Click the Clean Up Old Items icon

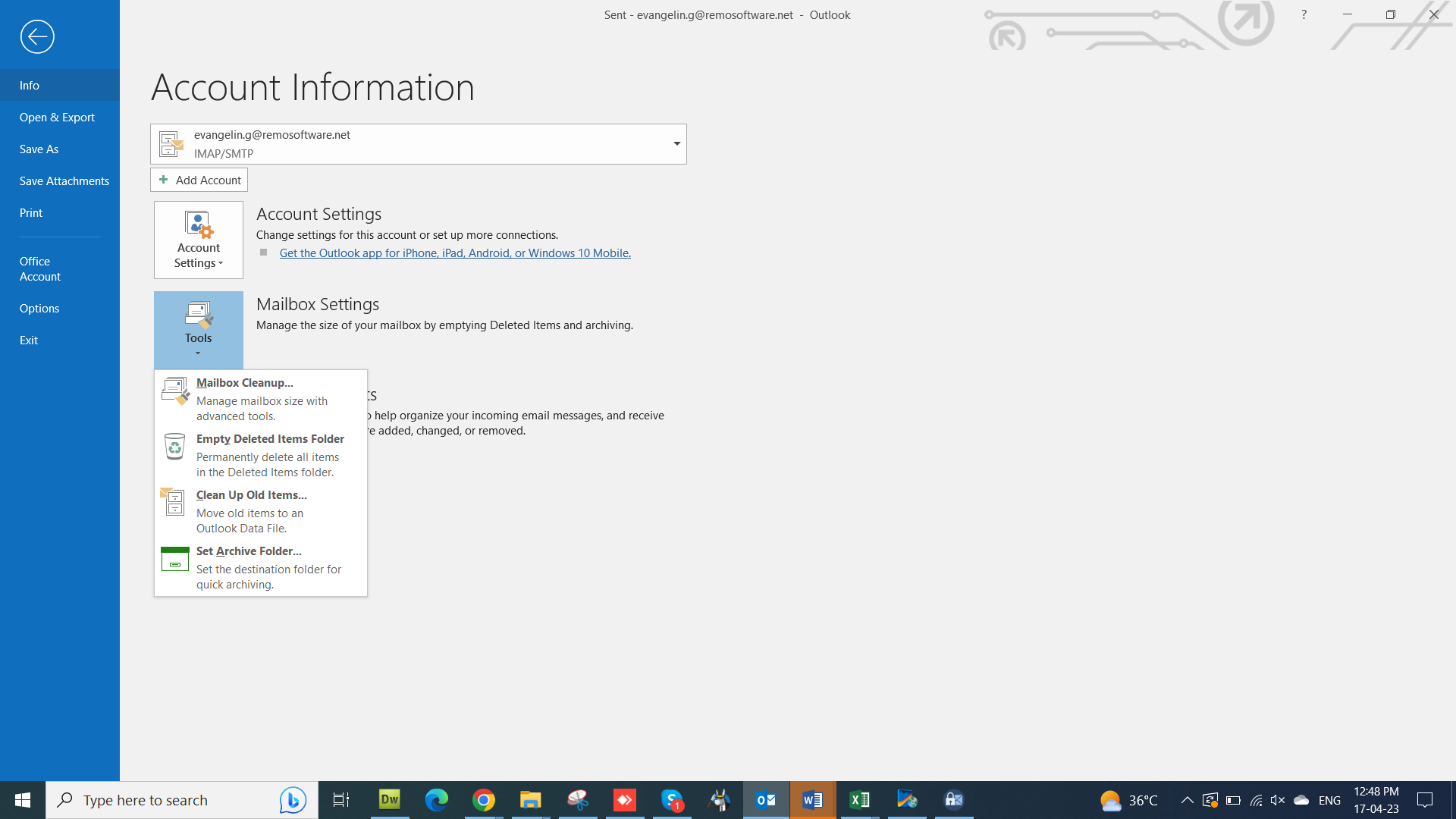point(174,503)
